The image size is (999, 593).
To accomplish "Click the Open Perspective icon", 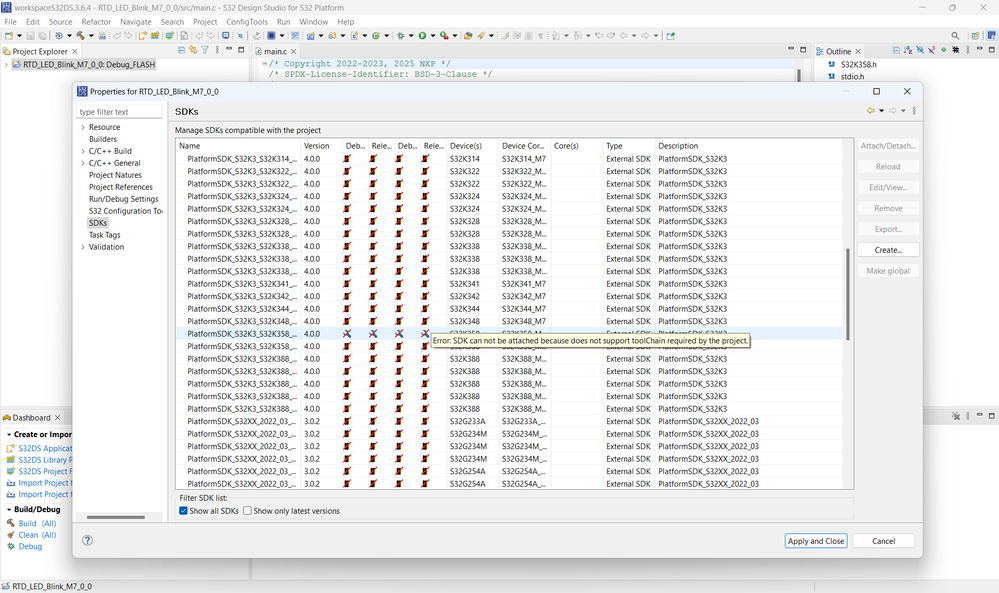I will (975, 36).
